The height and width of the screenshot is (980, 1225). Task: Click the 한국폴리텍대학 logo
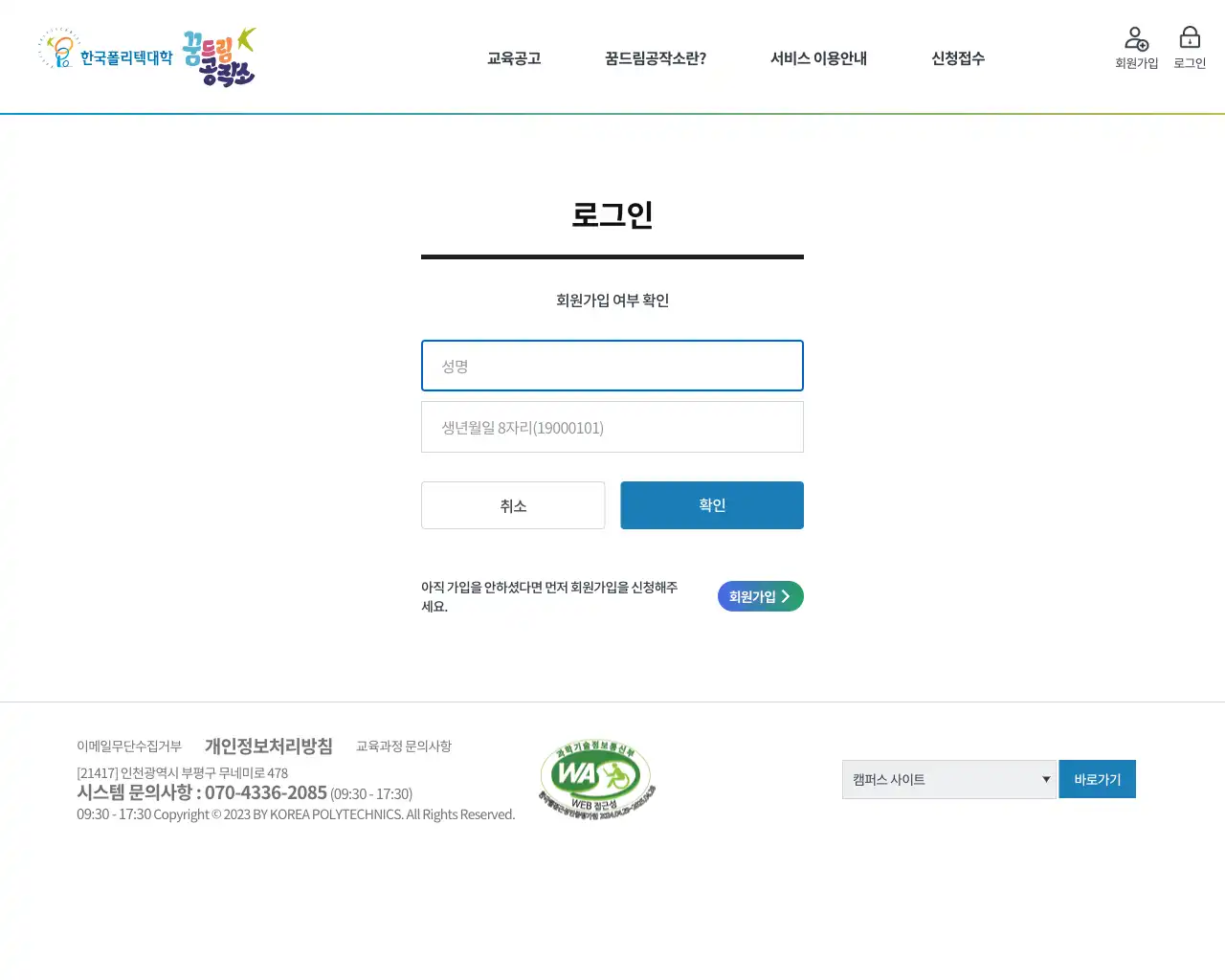[105, 56]
